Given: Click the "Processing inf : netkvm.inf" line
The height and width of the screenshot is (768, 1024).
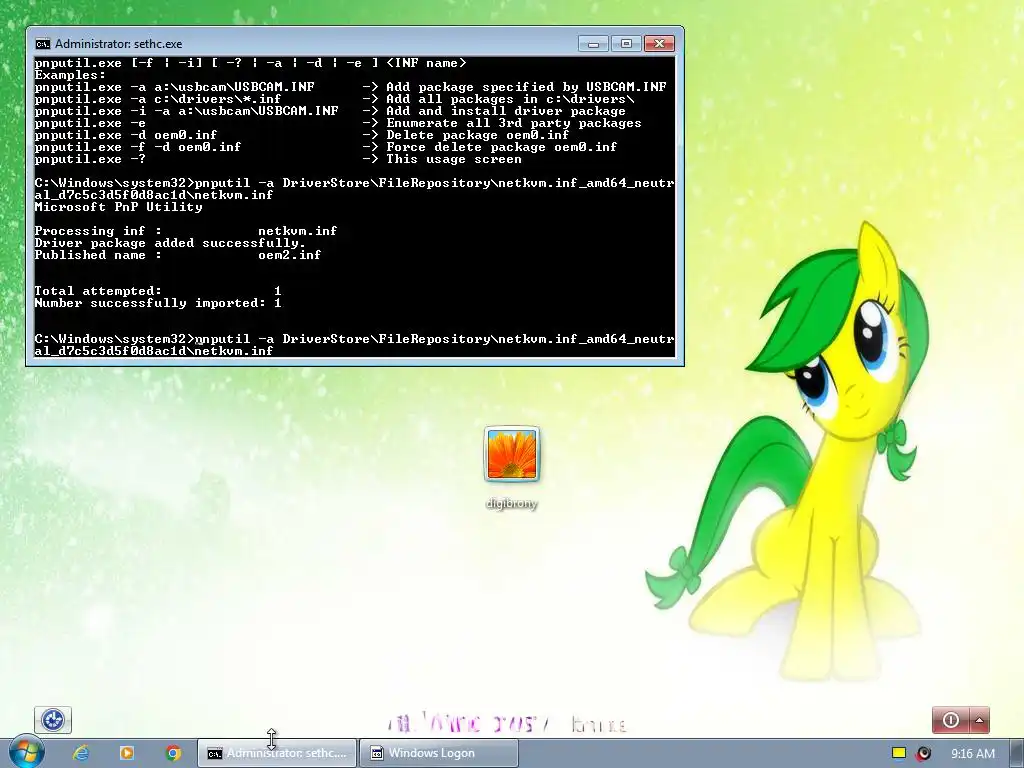Looking at the screenshot, I should pyautogui.click(x=186, y=231).
